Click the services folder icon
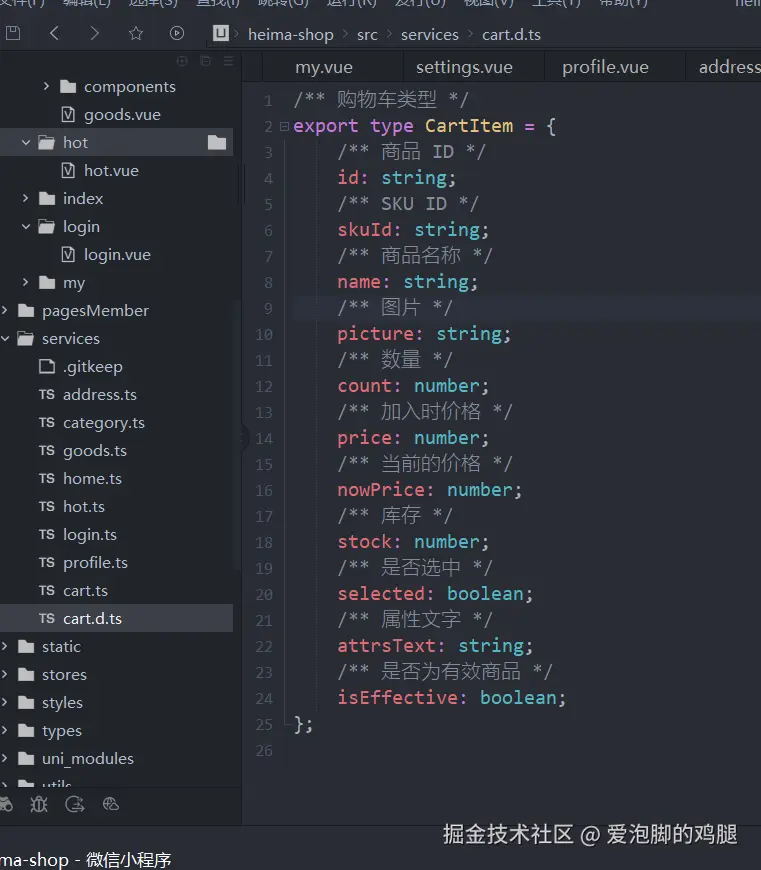The image size is (761, 870). [x=26, y=338]
